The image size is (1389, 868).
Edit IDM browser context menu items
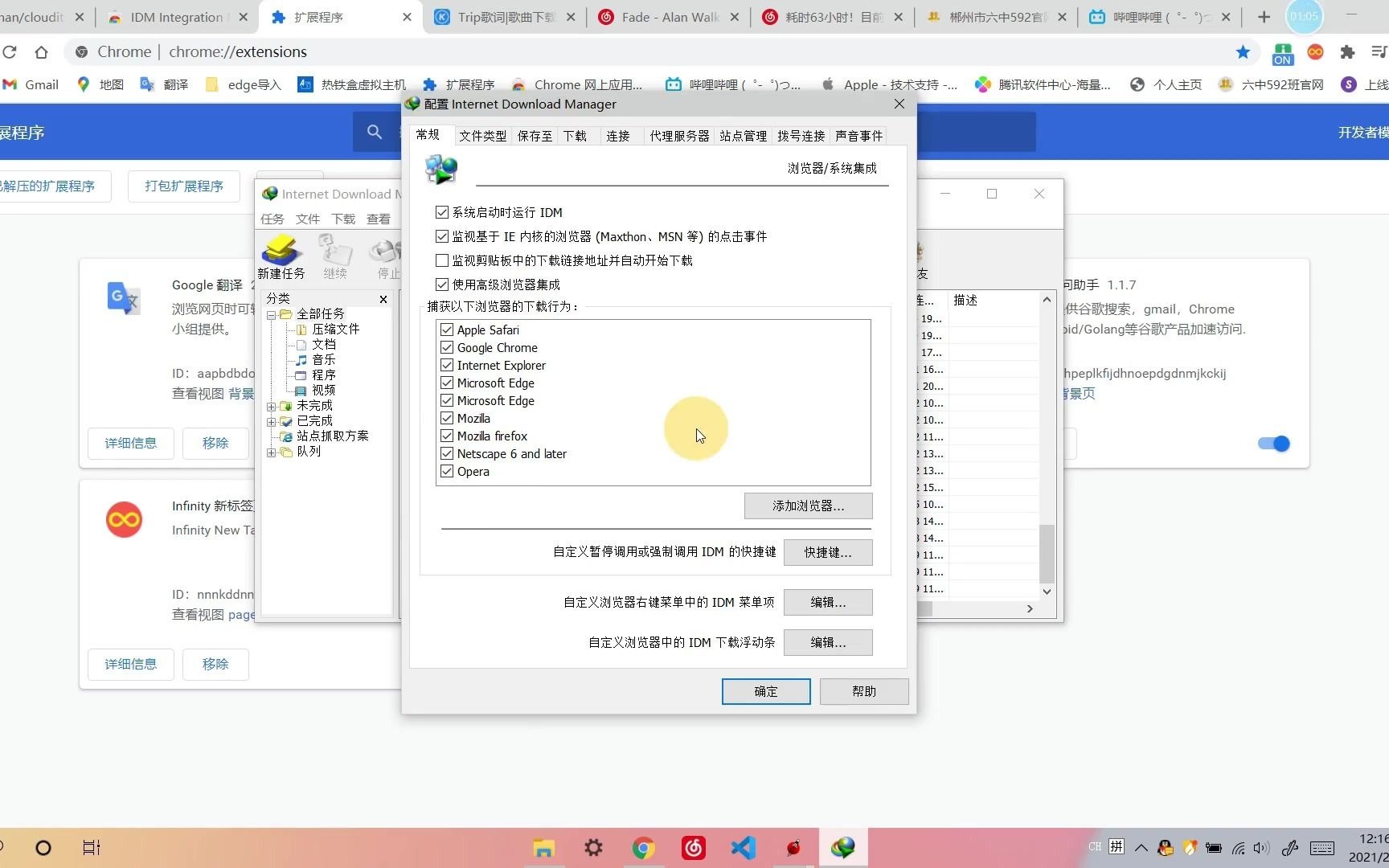click(827, 602)
